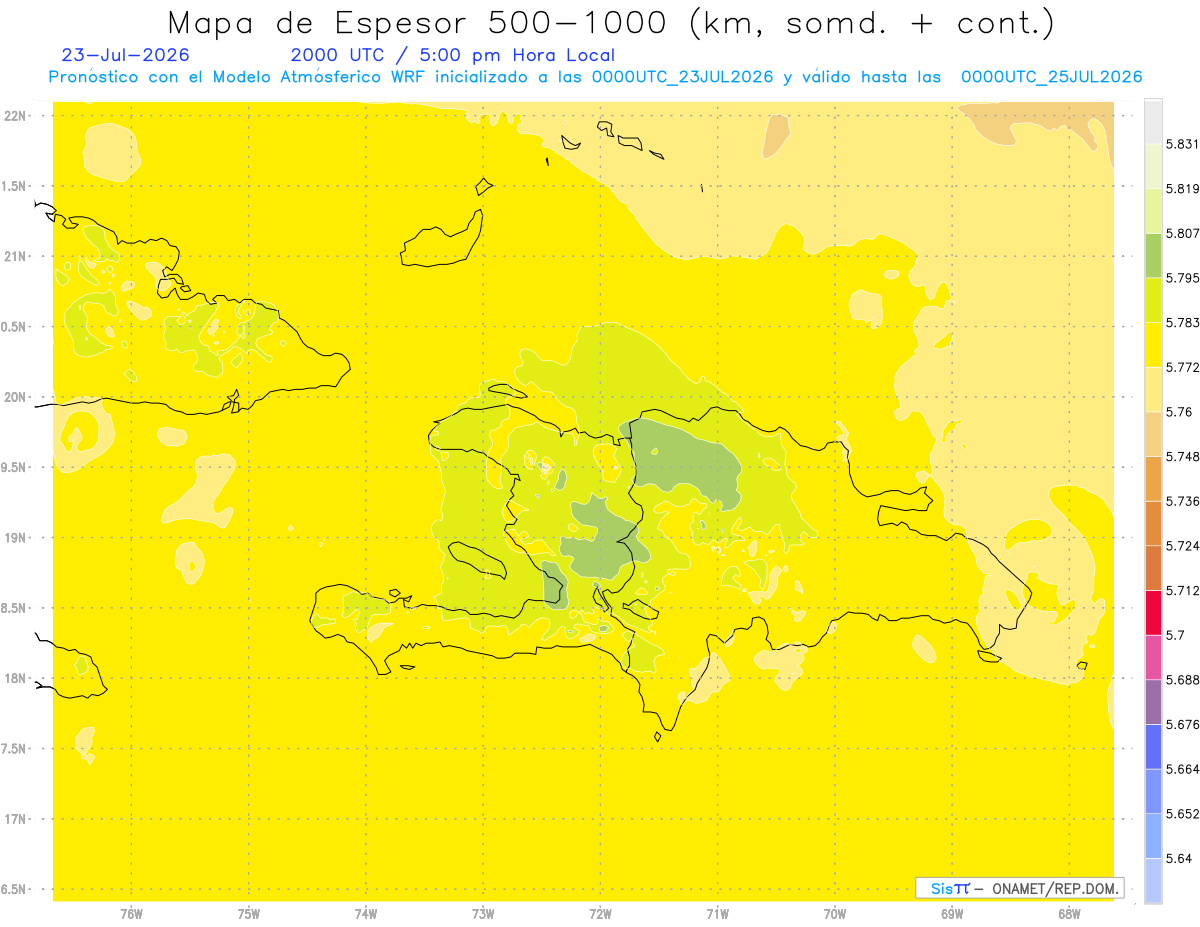Click the 71W longitude label

pyautogui.click(x=717, y=914)
